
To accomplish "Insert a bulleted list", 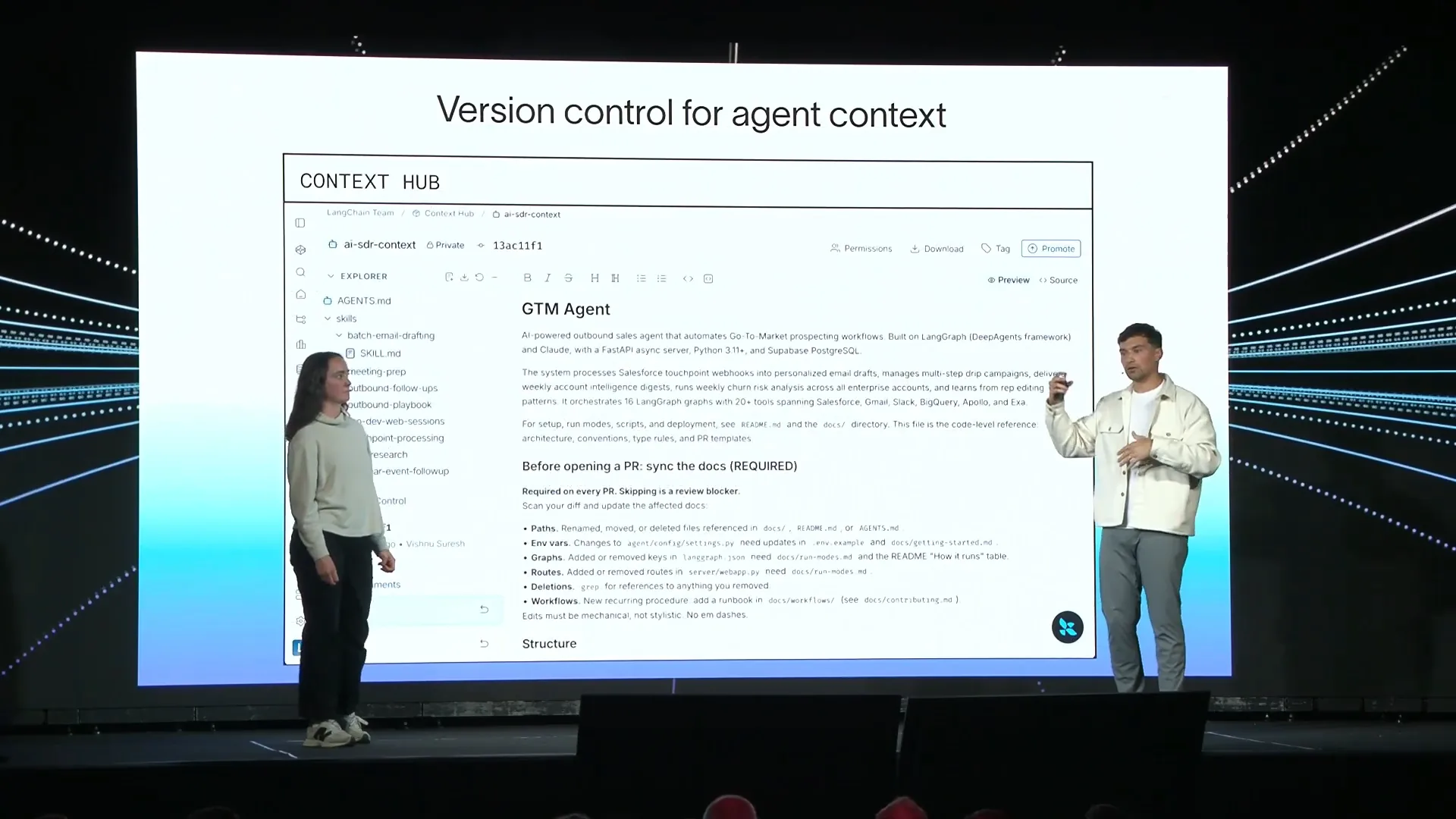I will [641, 278].
